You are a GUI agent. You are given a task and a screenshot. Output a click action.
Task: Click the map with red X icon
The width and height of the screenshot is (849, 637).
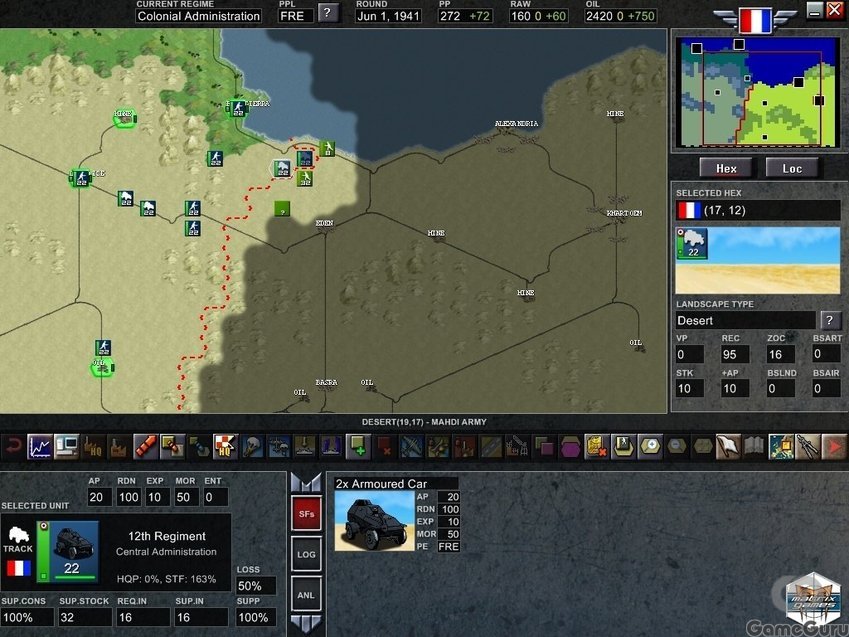click(x=597, y=447)
